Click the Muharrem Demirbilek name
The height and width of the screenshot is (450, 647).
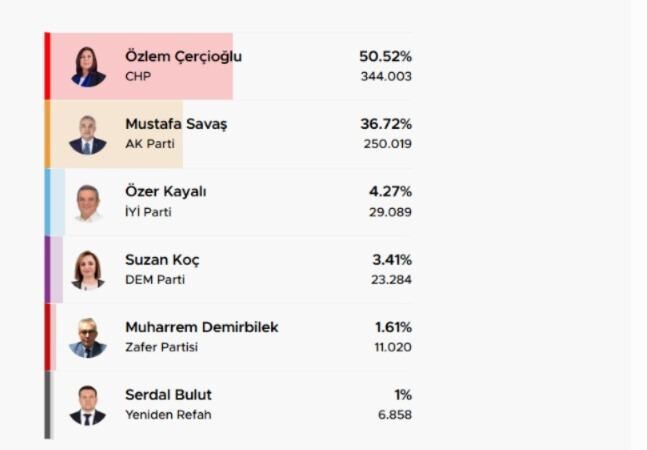202,327
